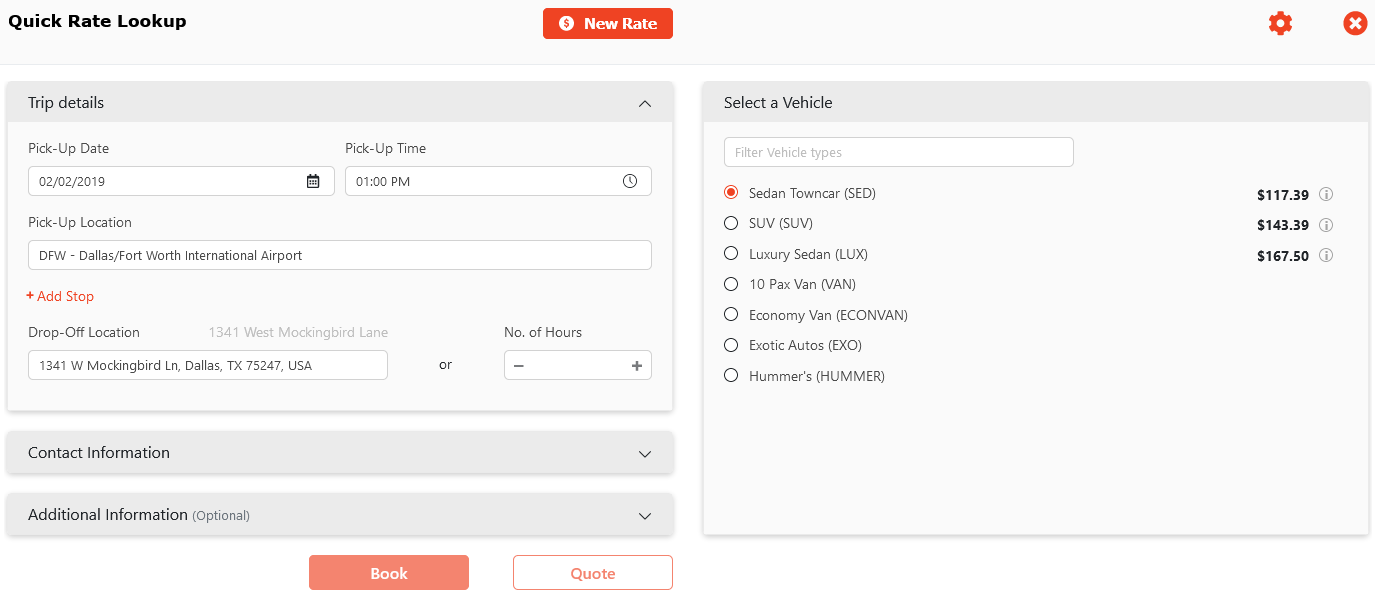This screenshot has width=1375, height=594.
Task: Close the Quick Rate Lookup panel
Action: [1355, 24]
